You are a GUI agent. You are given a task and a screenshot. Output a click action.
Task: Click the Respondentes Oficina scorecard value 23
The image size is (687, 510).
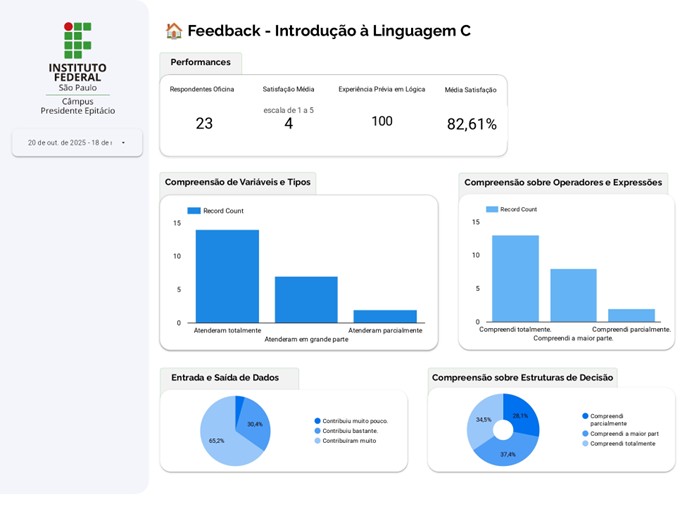point(204,124)
